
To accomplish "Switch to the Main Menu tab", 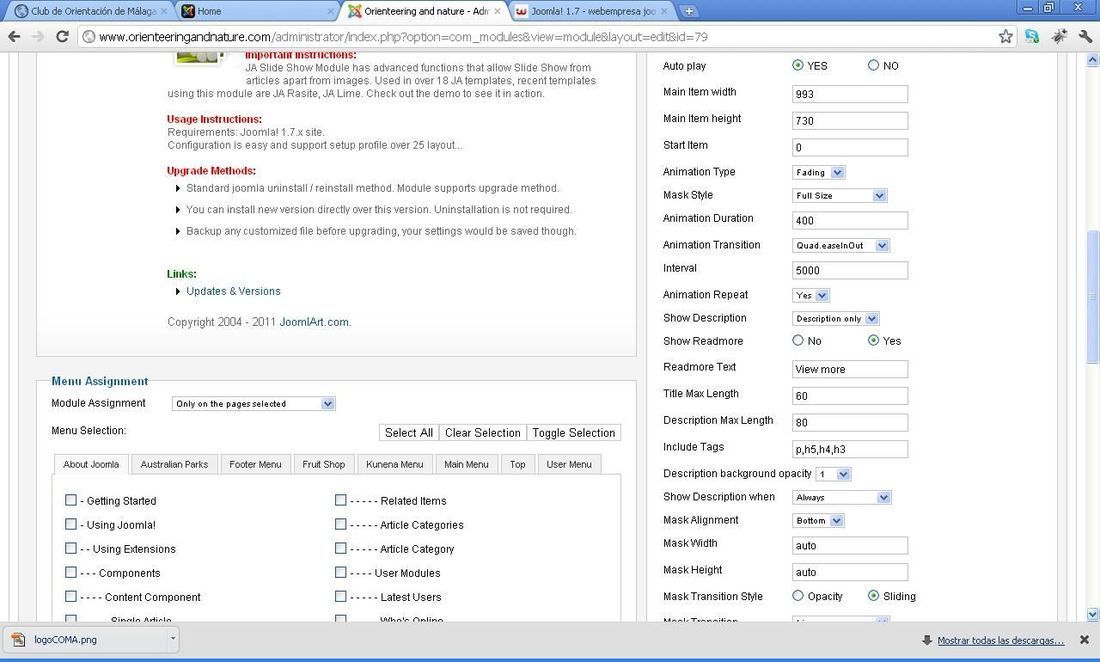I will tap(467, 464).
